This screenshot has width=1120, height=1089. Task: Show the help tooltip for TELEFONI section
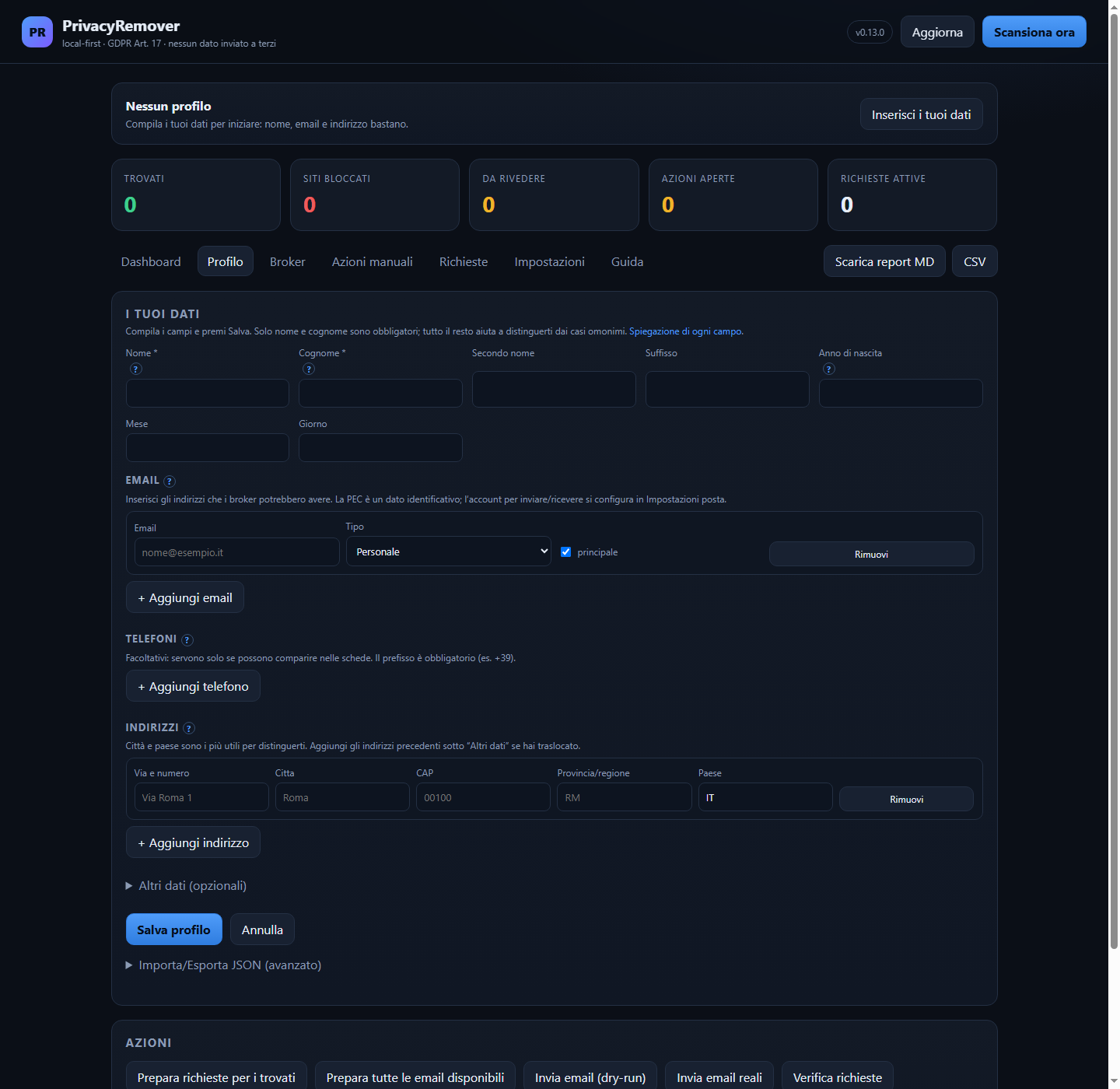187,640
